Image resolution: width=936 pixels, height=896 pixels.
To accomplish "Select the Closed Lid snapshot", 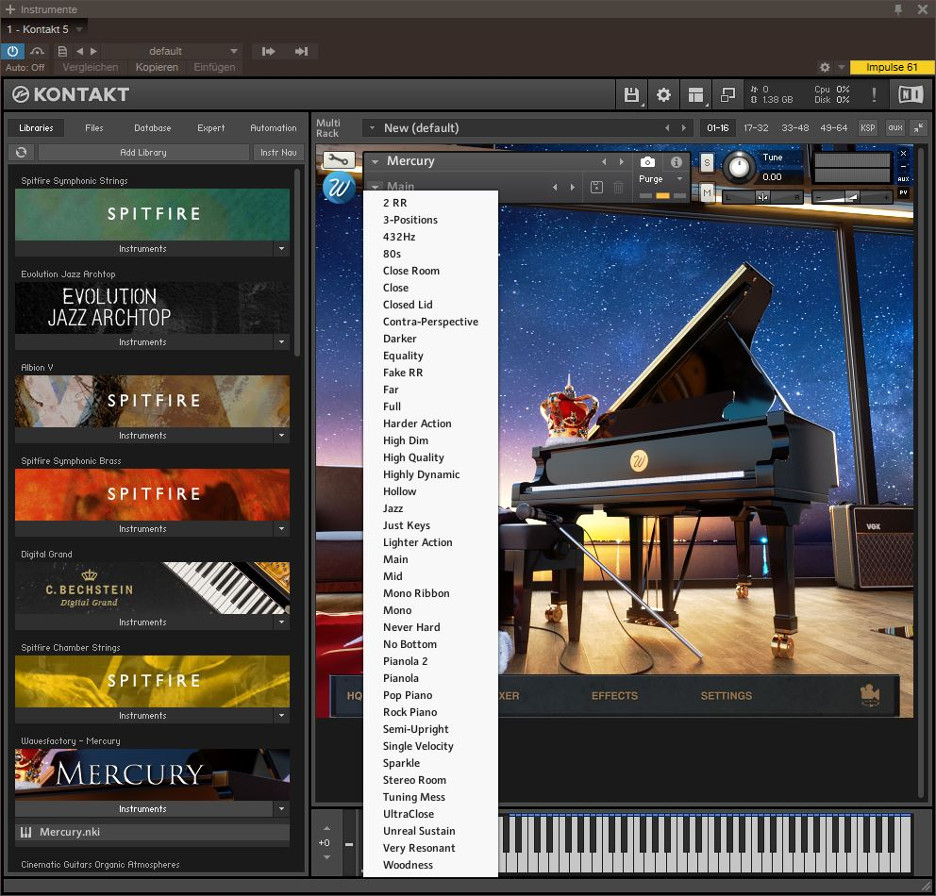I will (x=430, y=304).
